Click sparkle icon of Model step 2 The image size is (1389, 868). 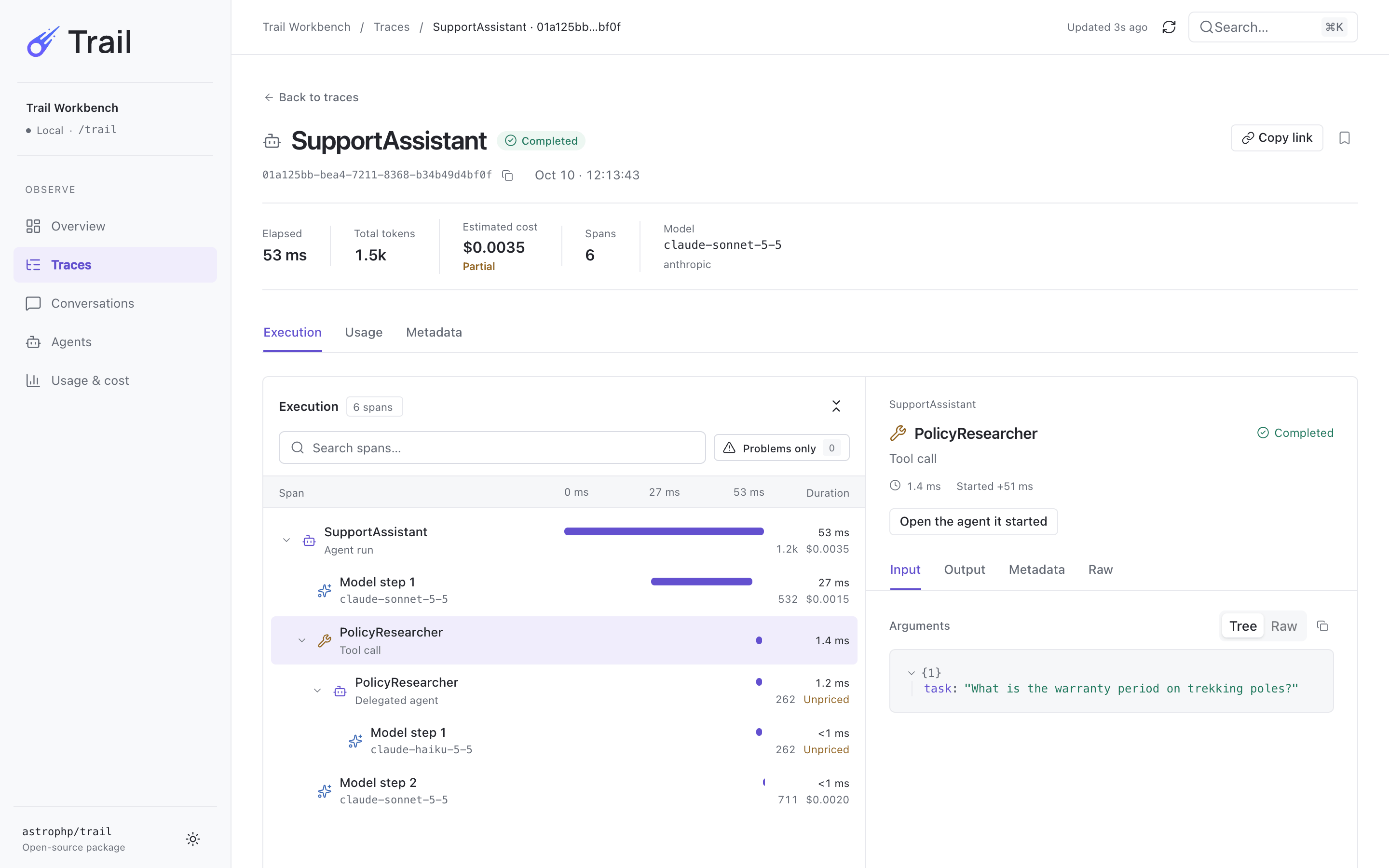[x=325, y=791]
